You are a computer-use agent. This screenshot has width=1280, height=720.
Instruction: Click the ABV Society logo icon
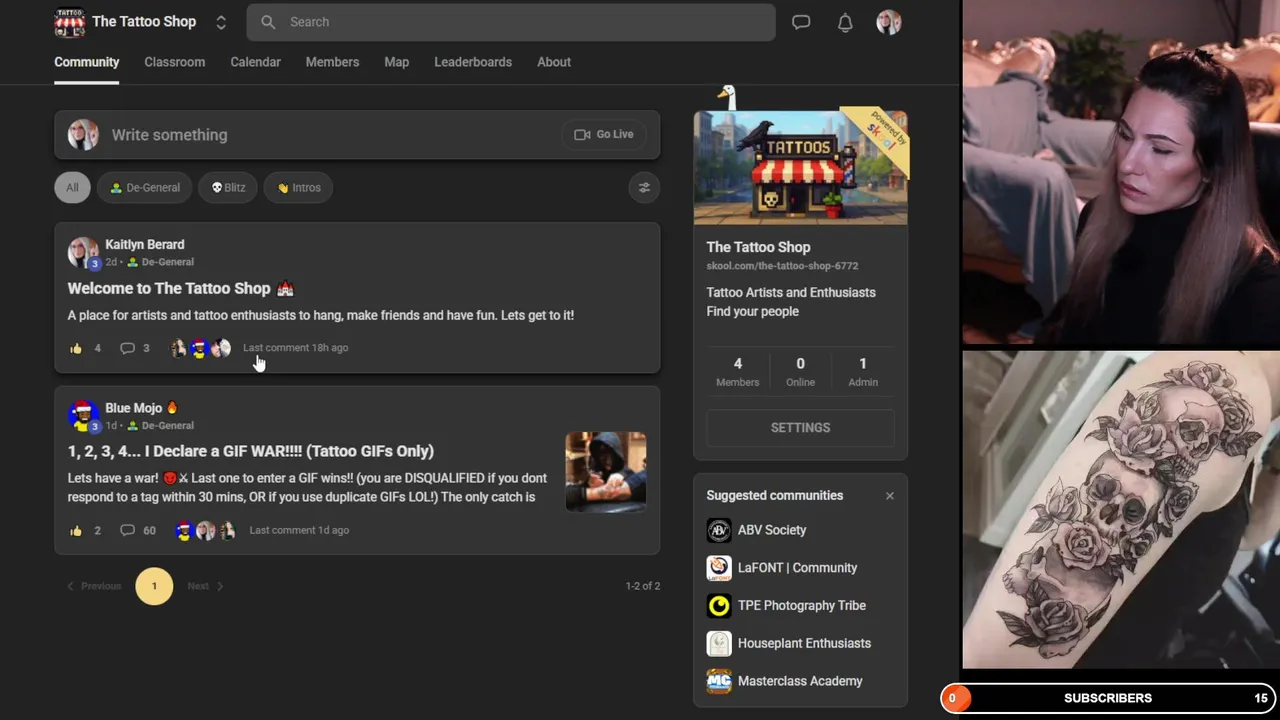point(719,530)
